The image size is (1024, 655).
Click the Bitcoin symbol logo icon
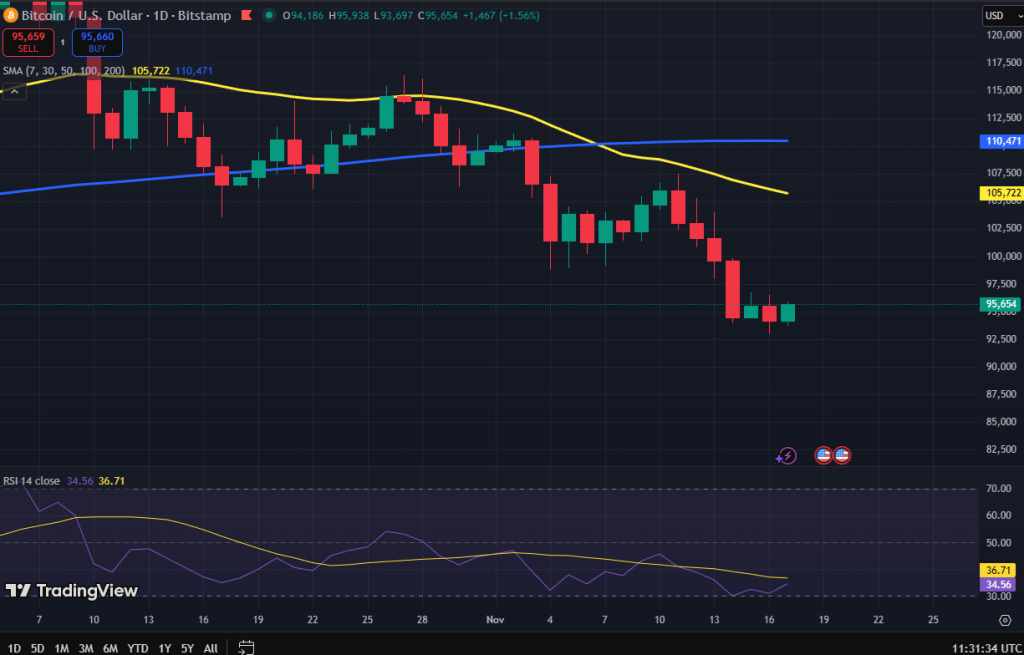(11, 16)
